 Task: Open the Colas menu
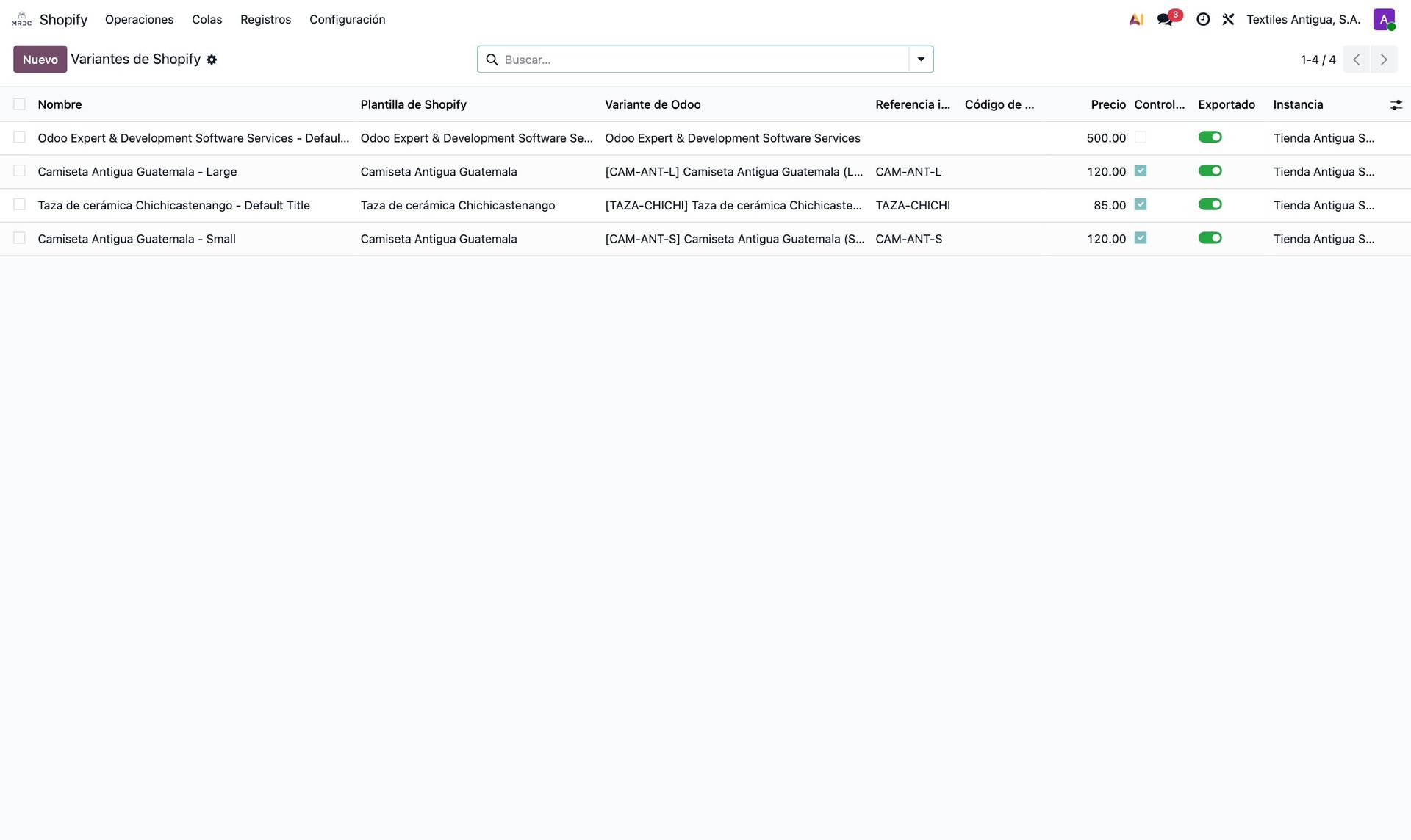(x=207, y=19)
